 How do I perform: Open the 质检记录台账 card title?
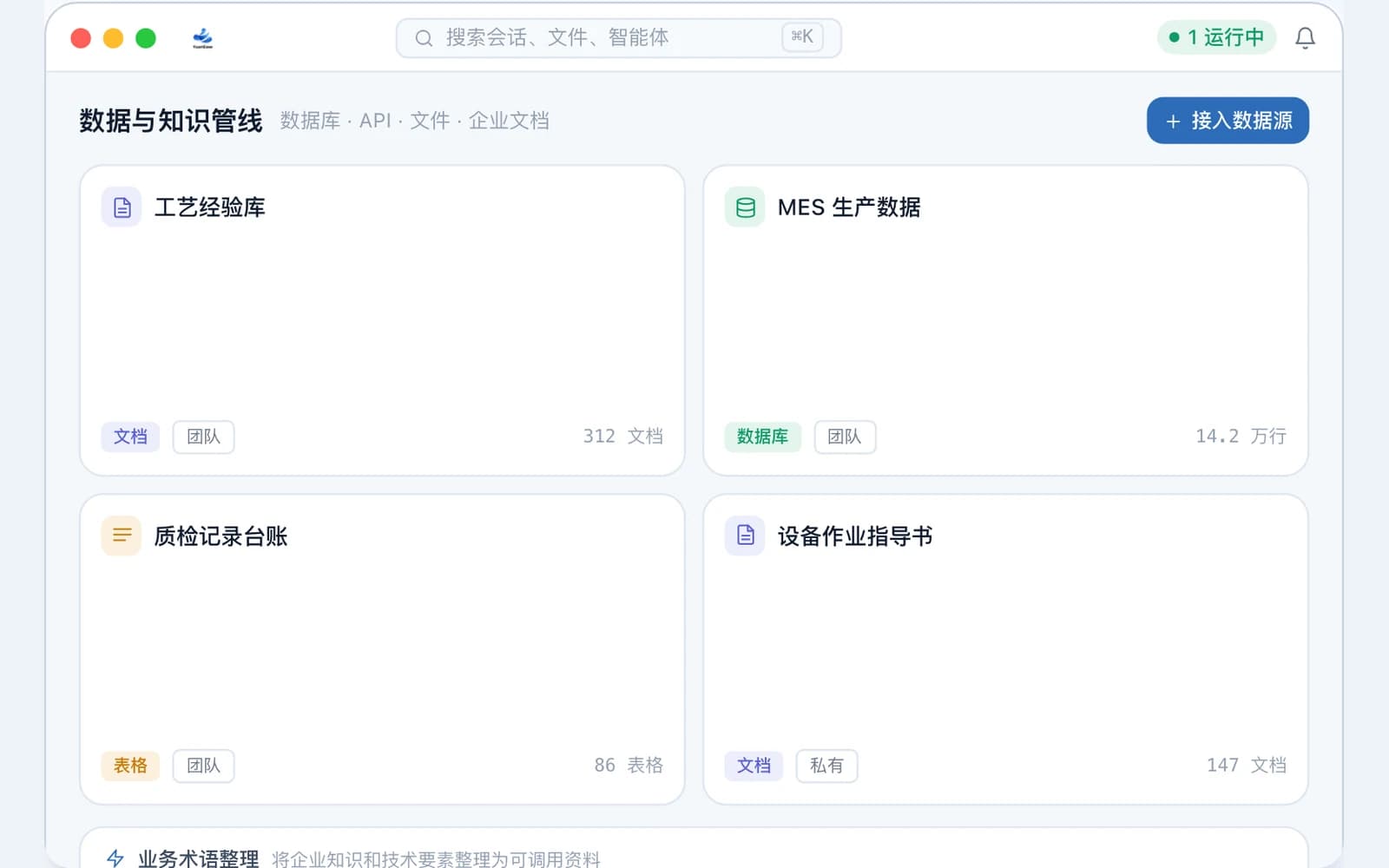pos(221,536)
